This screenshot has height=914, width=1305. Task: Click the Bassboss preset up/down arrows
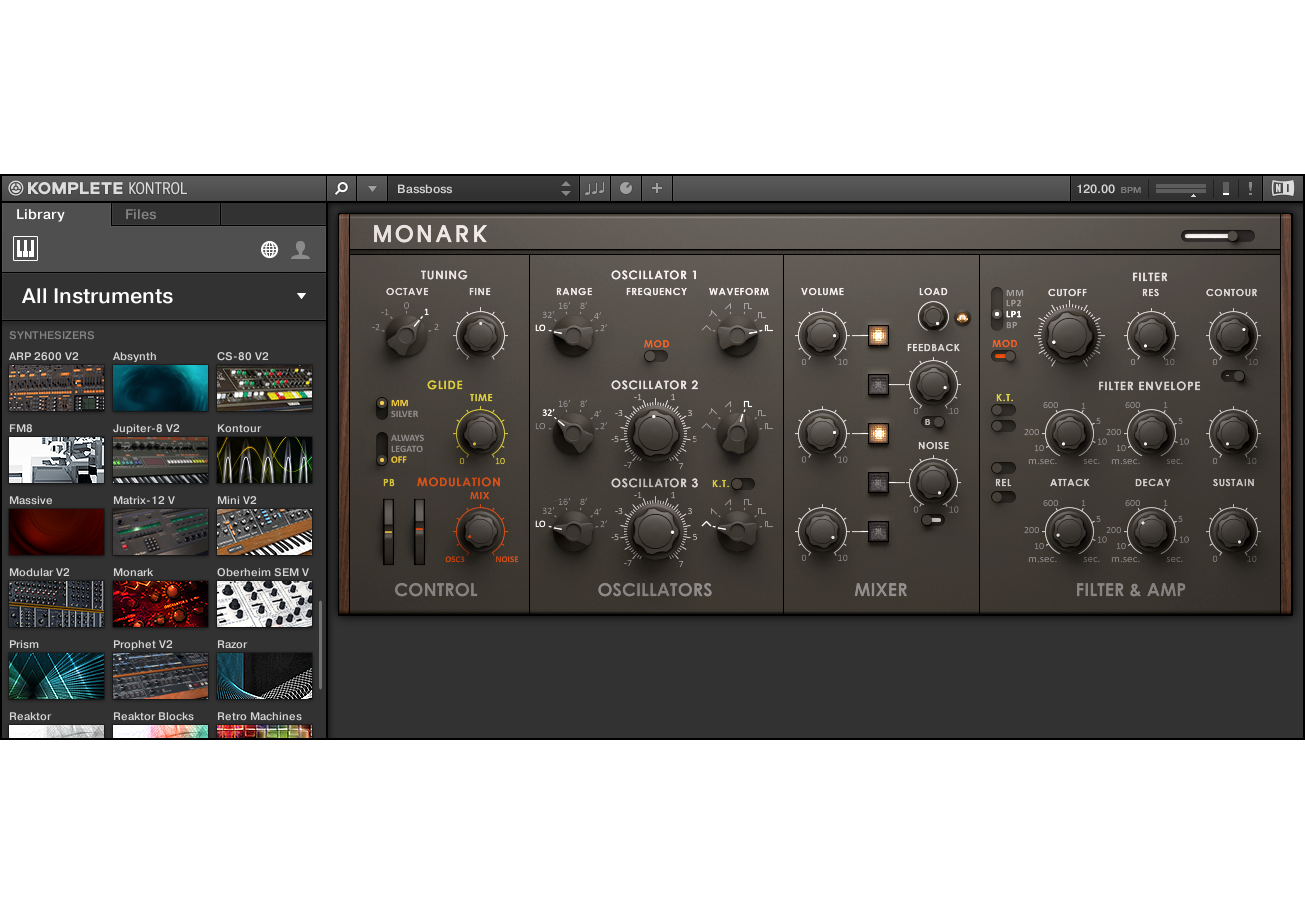566,188
